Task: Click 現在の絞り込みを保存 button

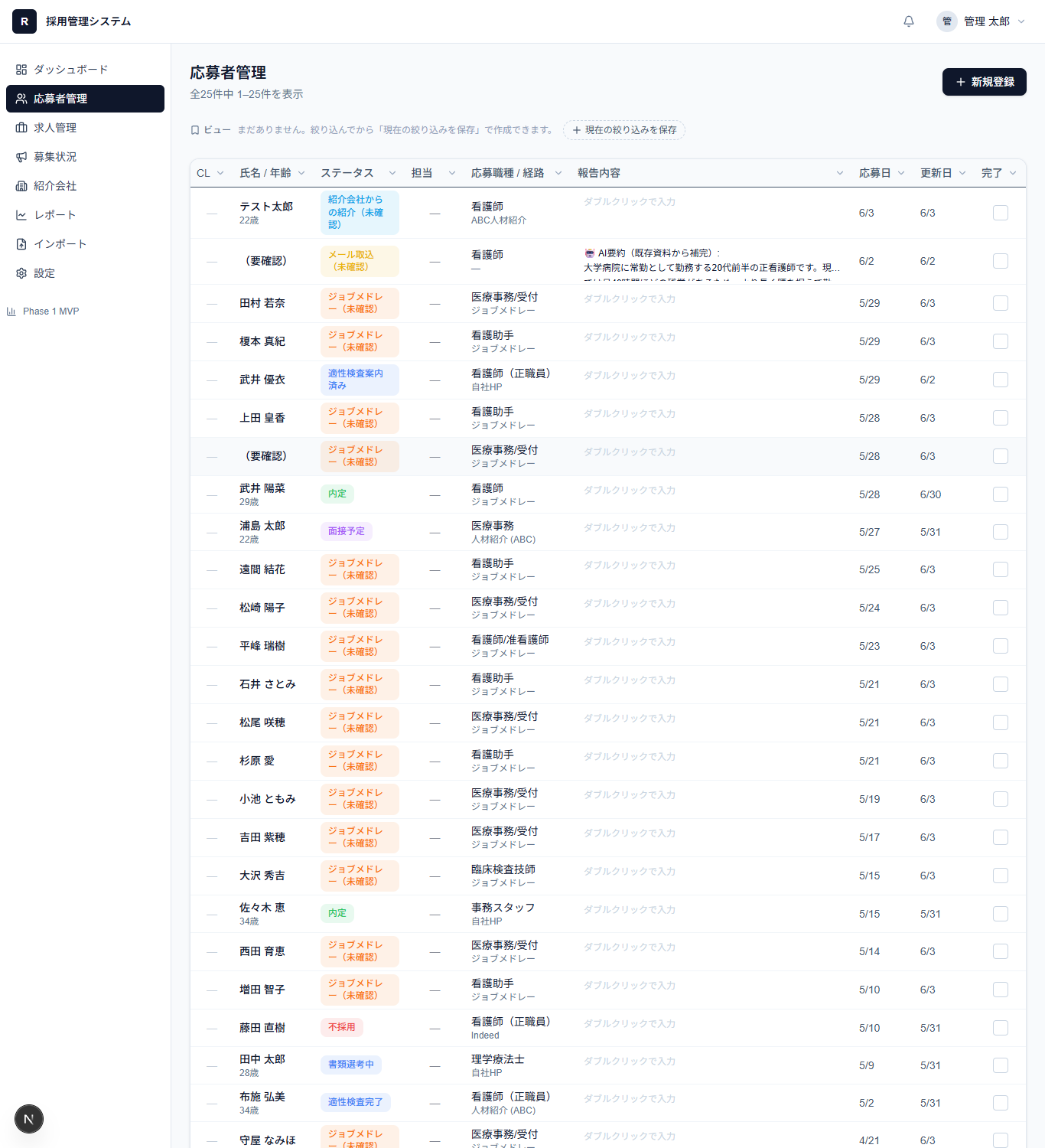Action: point(624,130)
